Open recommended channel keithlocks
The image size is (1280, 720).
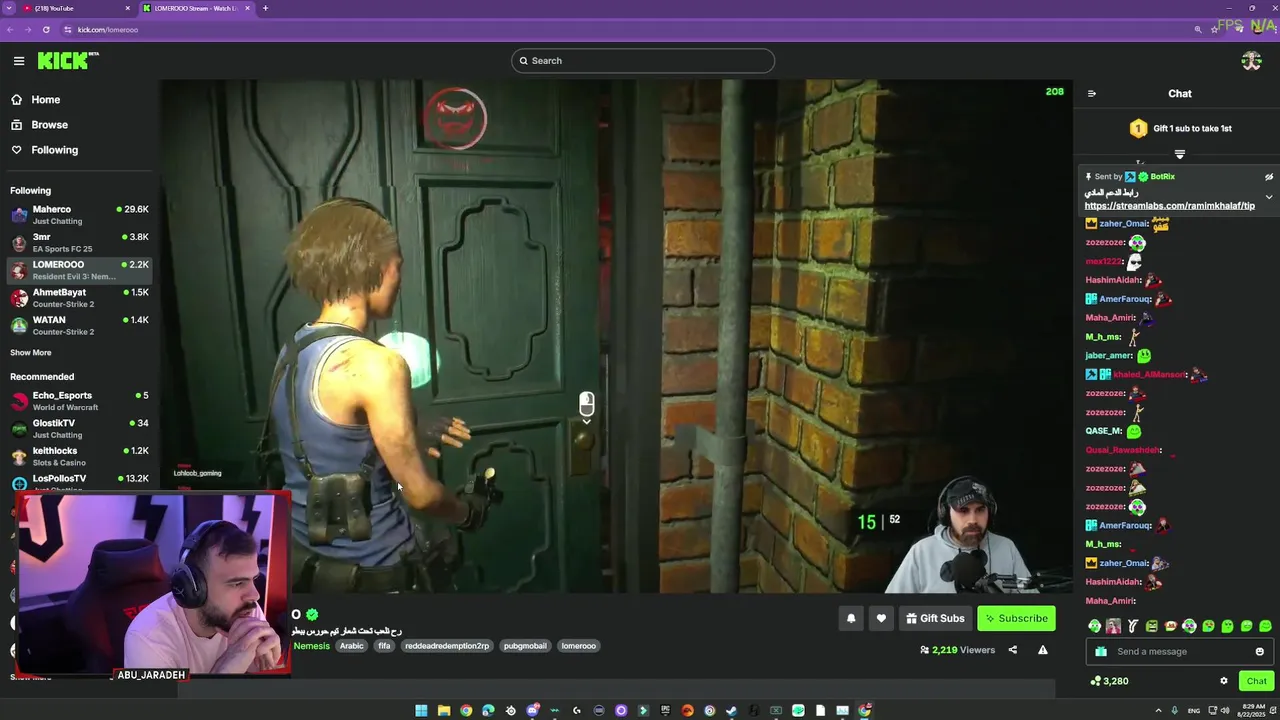(80, 456)
